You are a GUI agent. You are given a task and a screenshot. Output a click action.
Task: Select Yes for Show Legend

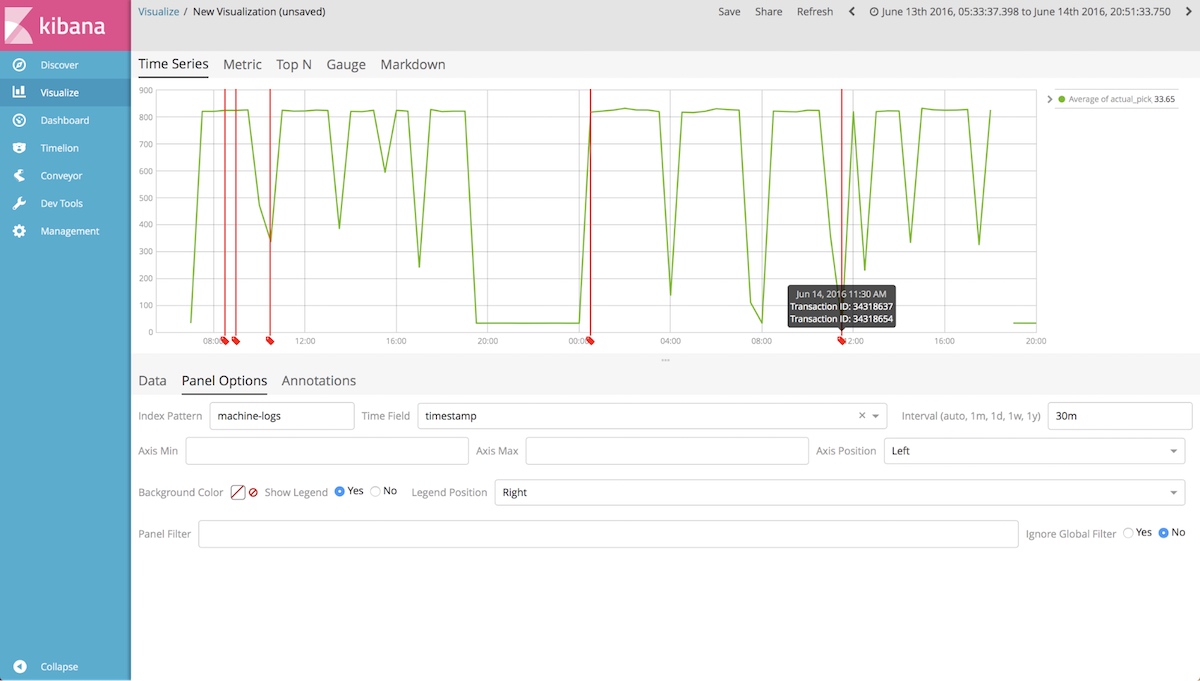(x=339, y=491)
